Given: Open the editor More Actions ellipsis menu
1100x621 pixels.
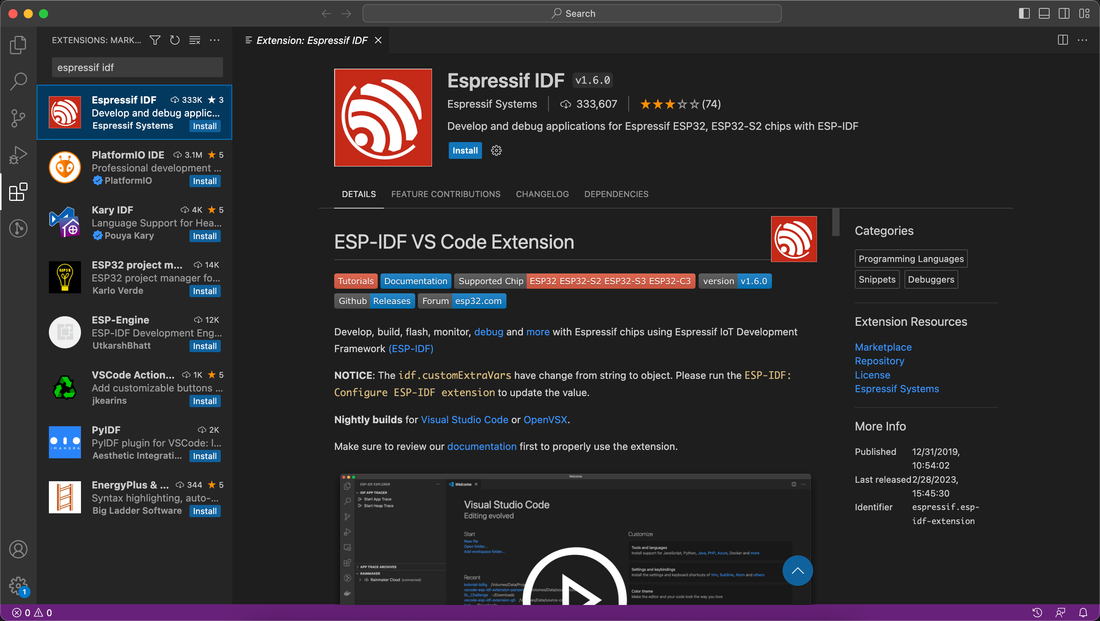Looking at the screenshot, I should pos(1084,40).
